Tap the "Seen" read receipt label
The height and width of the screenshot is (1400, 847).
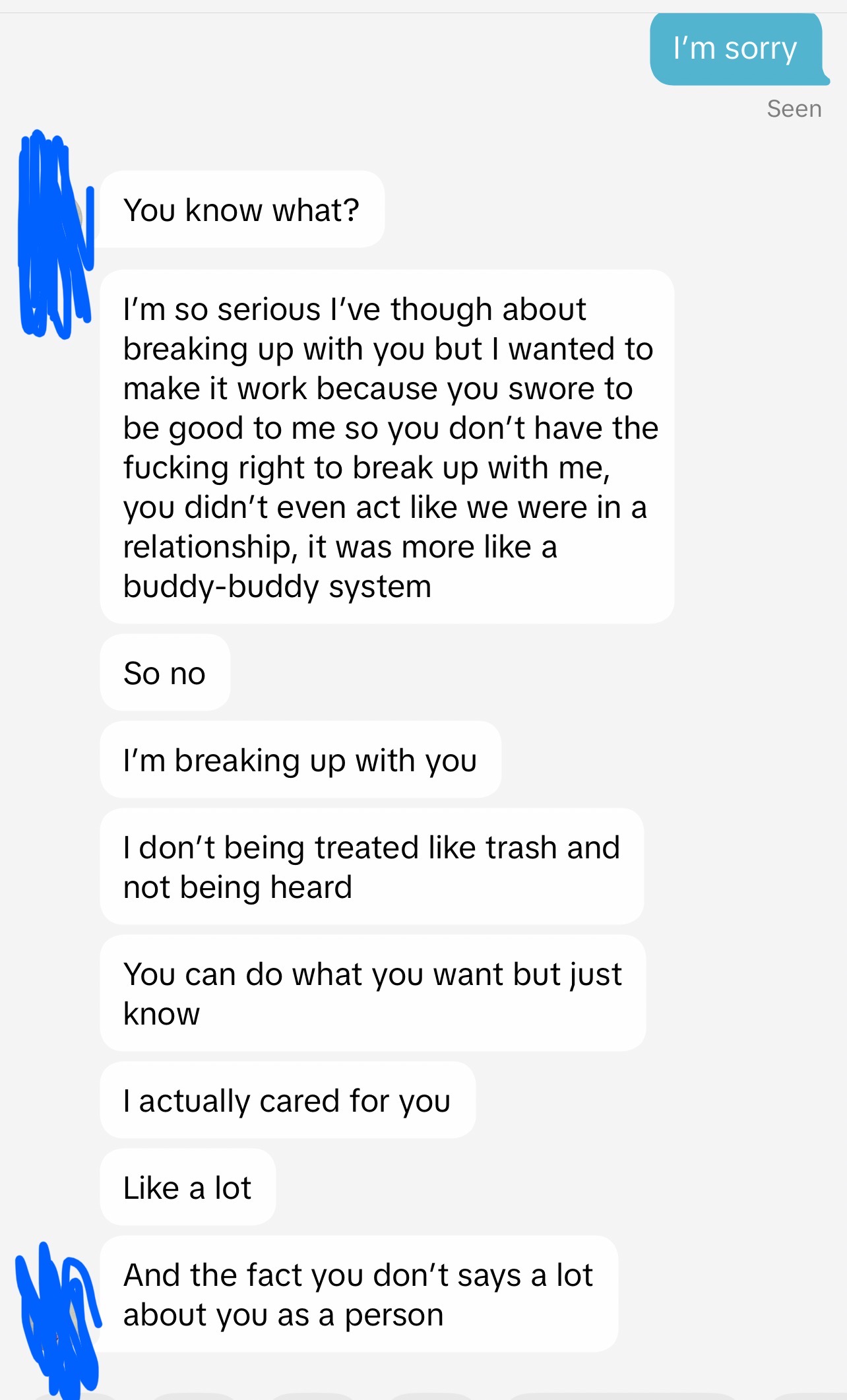coord(794,109)
